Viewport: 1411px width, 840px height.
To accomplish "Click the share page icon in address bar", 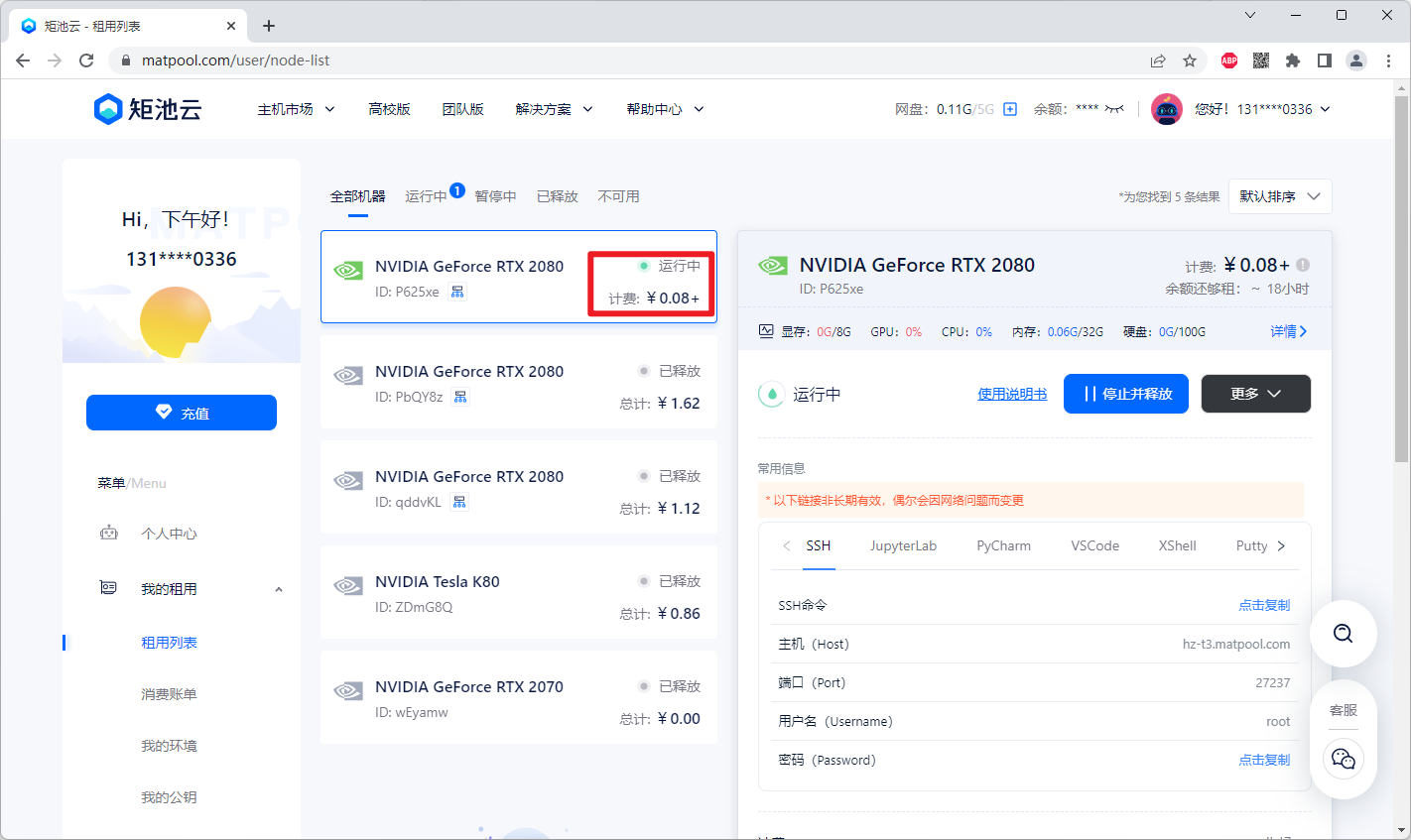I will (1158, 60).
